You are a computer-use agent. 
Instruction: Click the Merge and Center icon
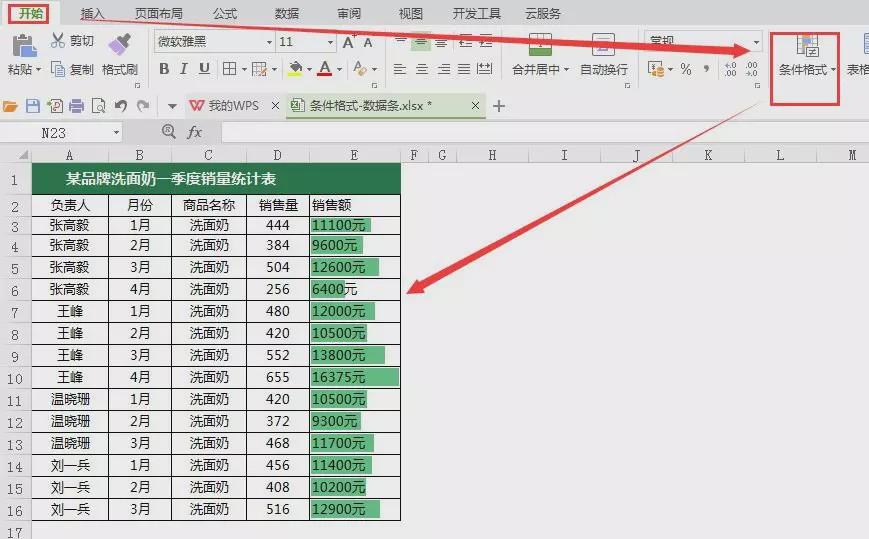click(540, 44)
